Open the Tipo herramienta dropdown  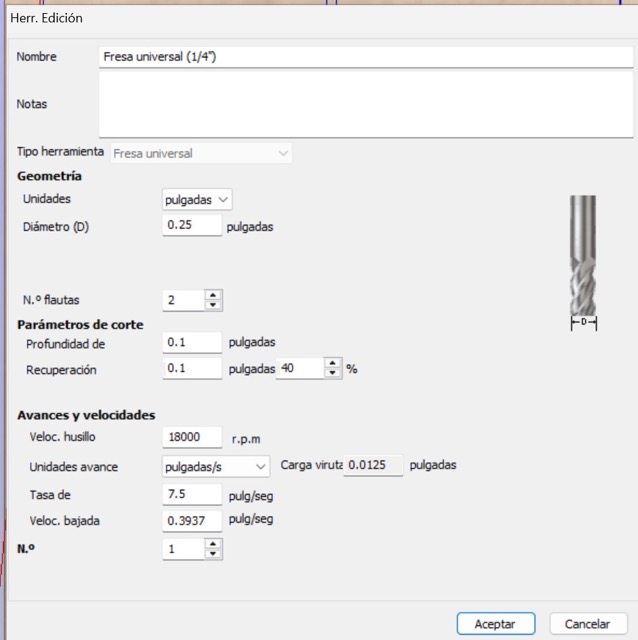click(201, 153)
